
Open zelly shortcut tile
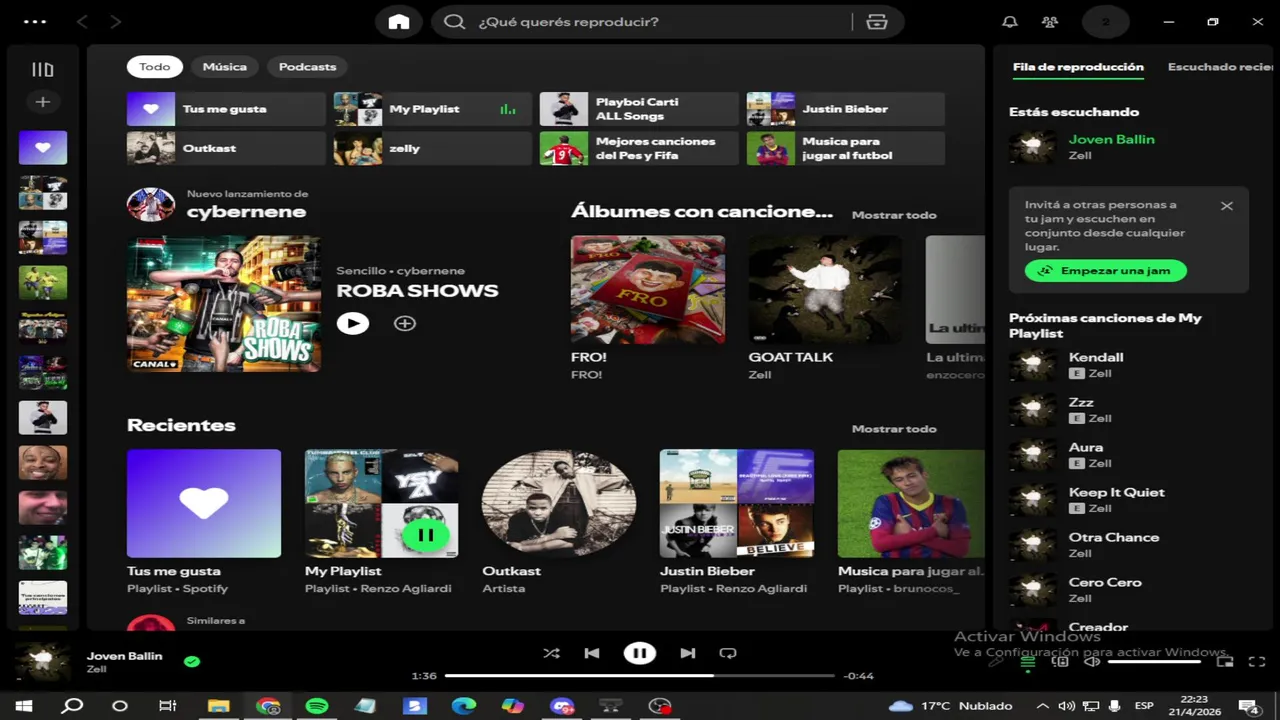tap(433, 148)
